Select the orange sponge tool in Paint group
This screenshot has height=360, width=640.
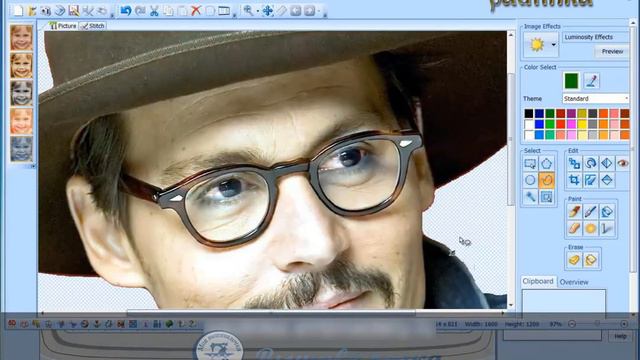[590, 228]
